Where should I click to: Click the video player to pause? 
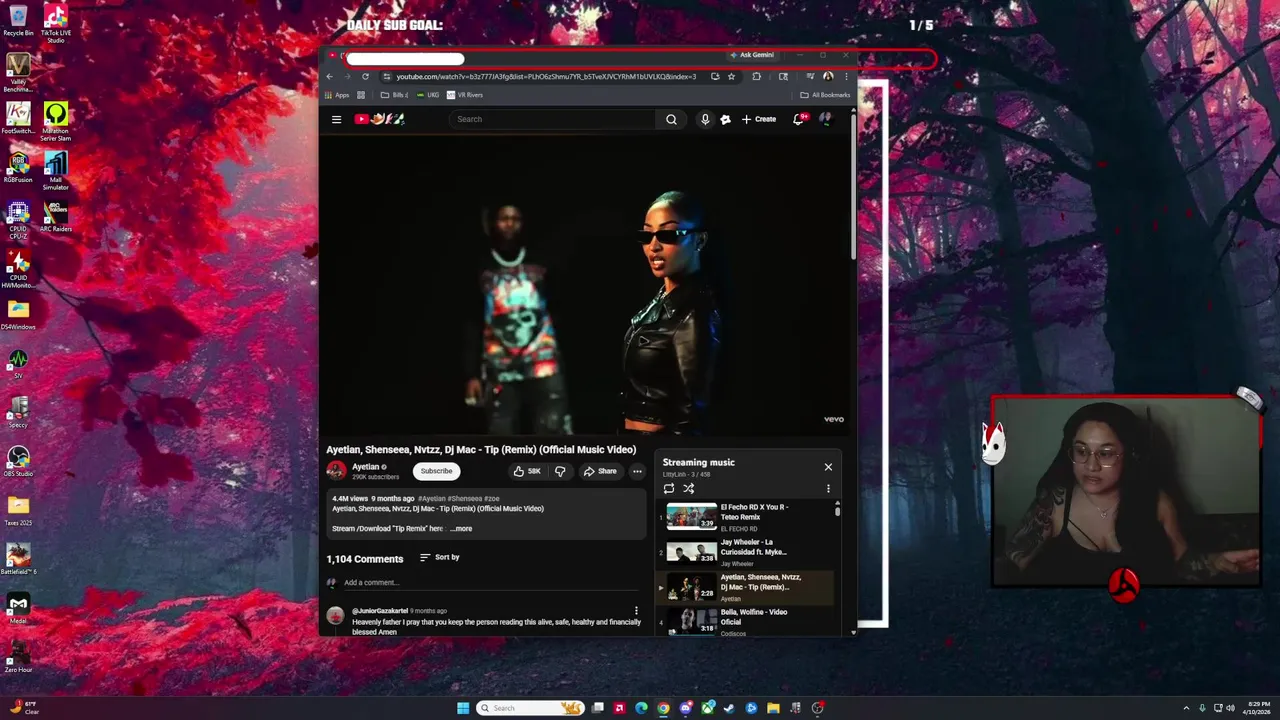pyautogui.click(x=586, y=285)
